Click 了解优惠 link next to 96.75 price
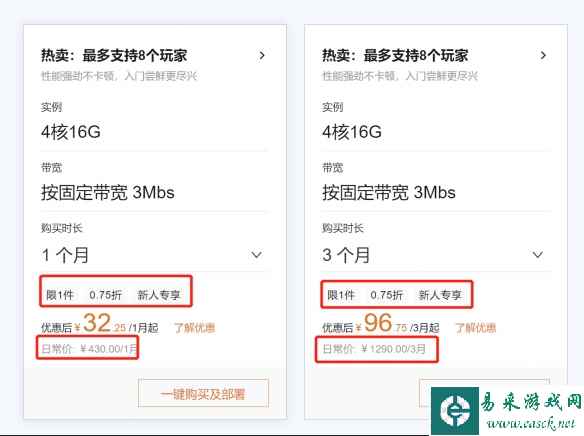 [476, 328]
